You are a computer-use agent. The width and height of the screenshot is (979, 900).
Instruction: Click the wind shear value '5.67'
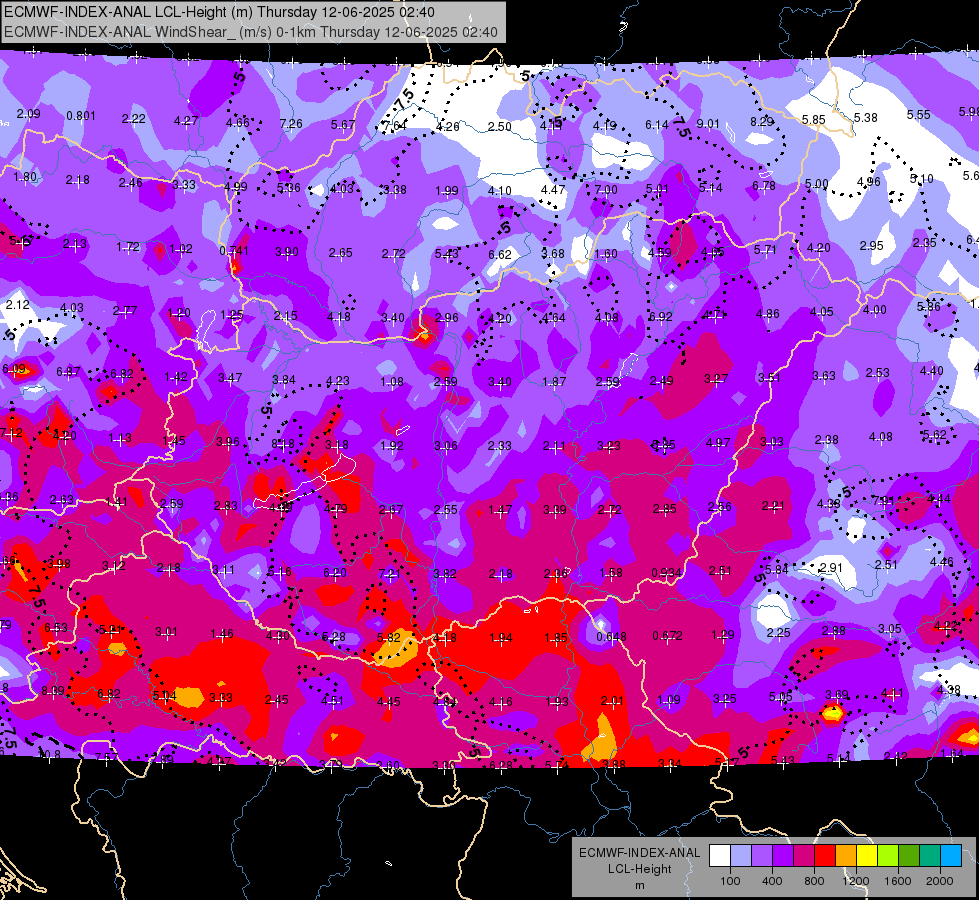pyautogui.click(x=343, y=125)
